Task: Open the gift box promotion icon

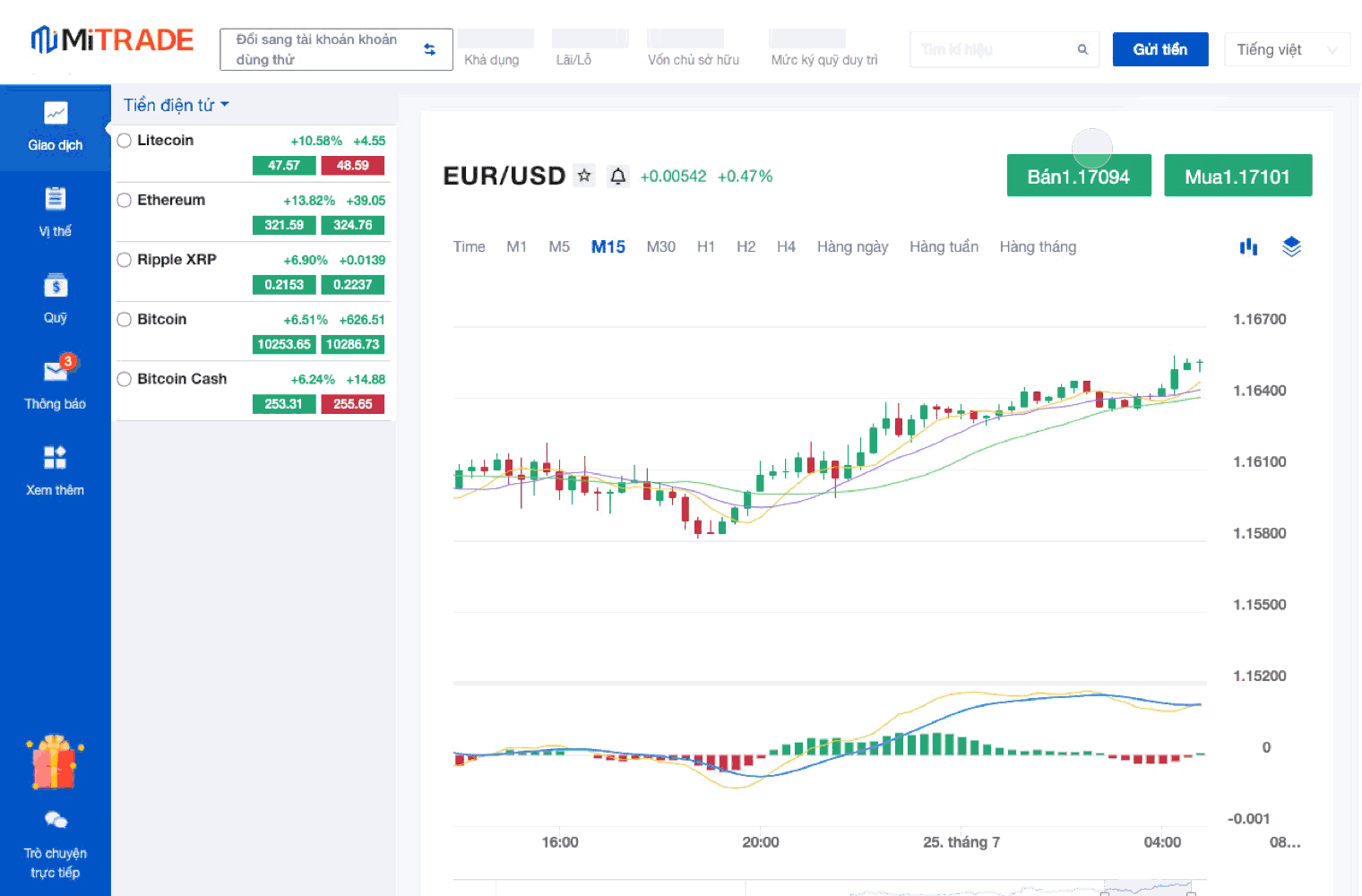Action: coord(55,762)
